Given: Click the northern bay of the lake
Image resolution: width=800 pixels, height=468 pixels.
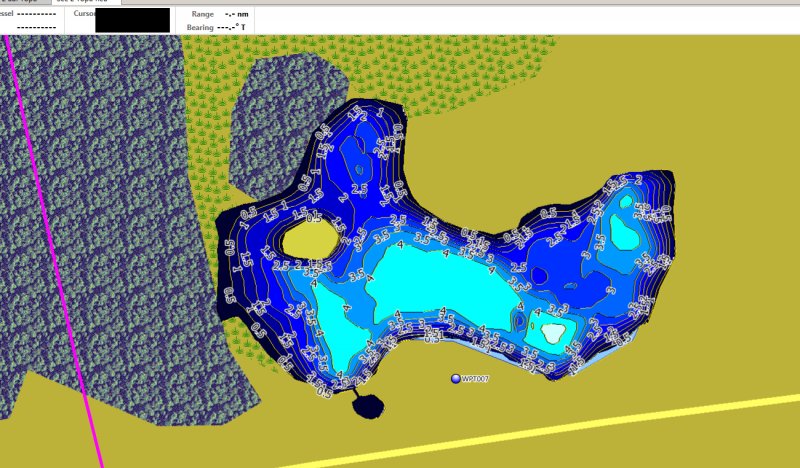Looking at the screenshot, I should [x=360, y=150].
